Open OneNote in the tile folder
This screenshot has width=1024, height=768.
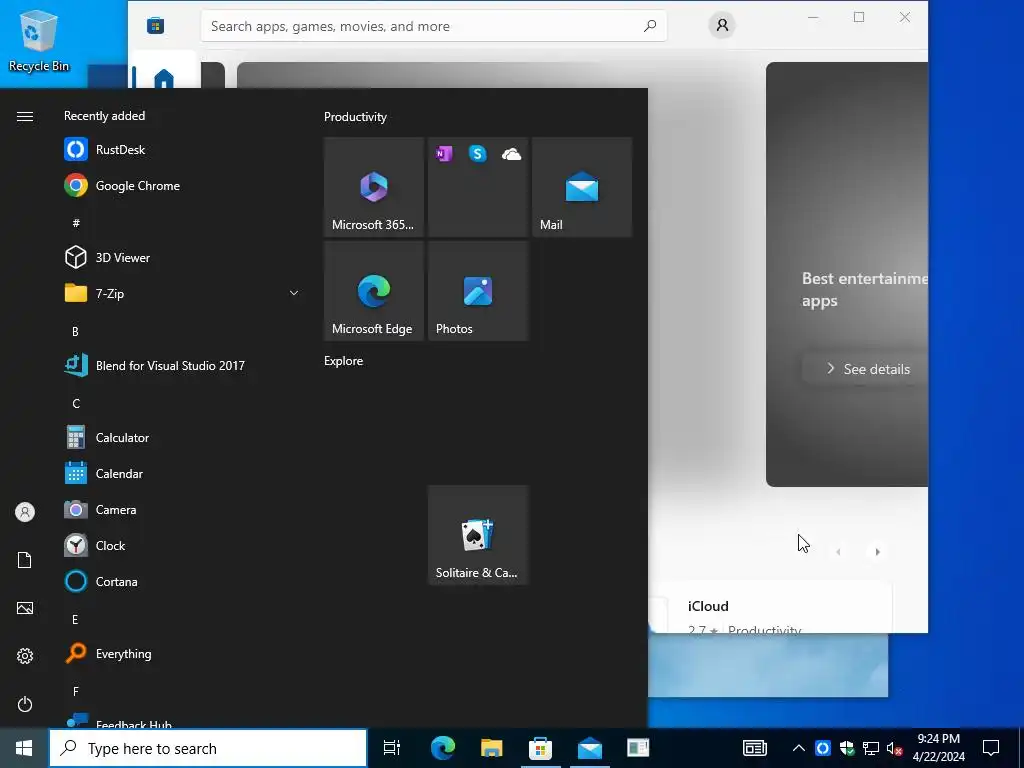tap(444, 154)
